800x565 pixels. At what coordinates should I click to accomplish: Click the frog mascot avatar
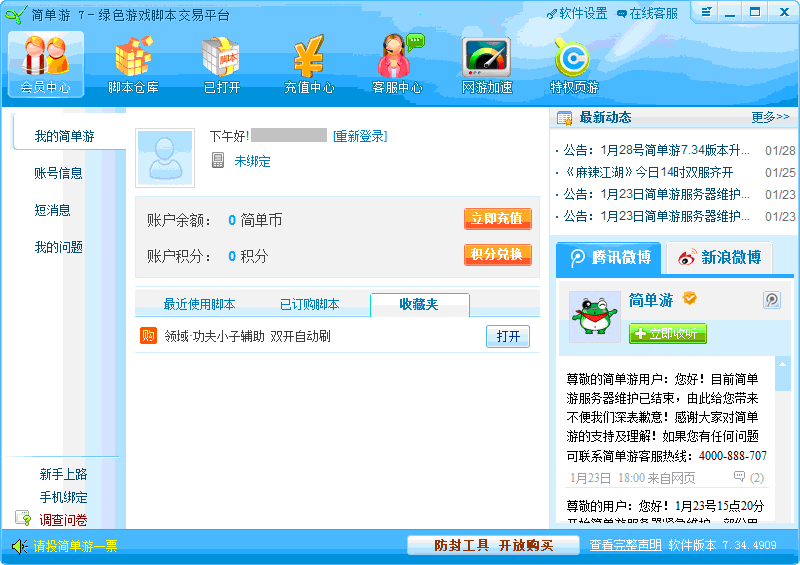pyautogui.click(x=594, y=316)
